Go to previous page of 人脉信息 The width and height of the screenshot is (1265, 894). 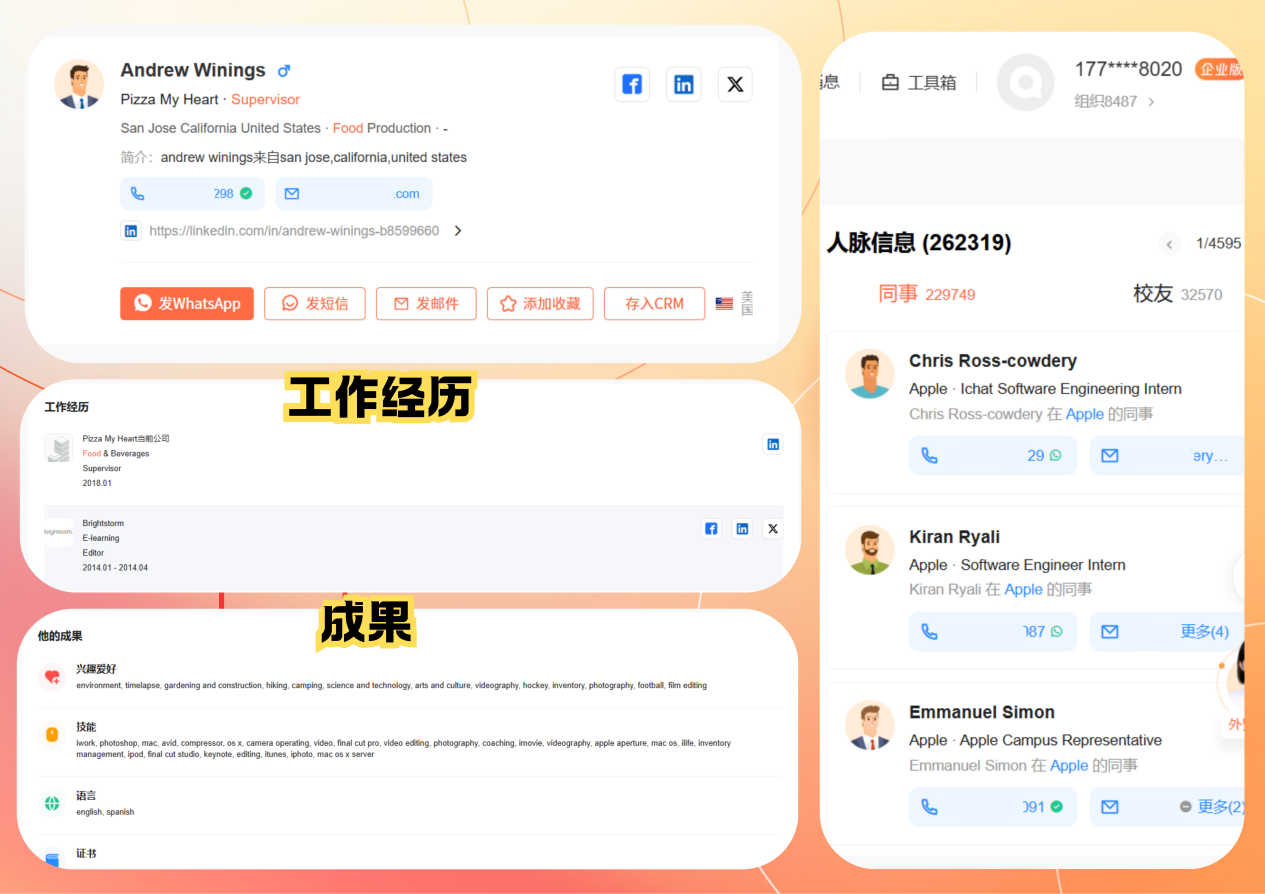tap(1169, 244)
